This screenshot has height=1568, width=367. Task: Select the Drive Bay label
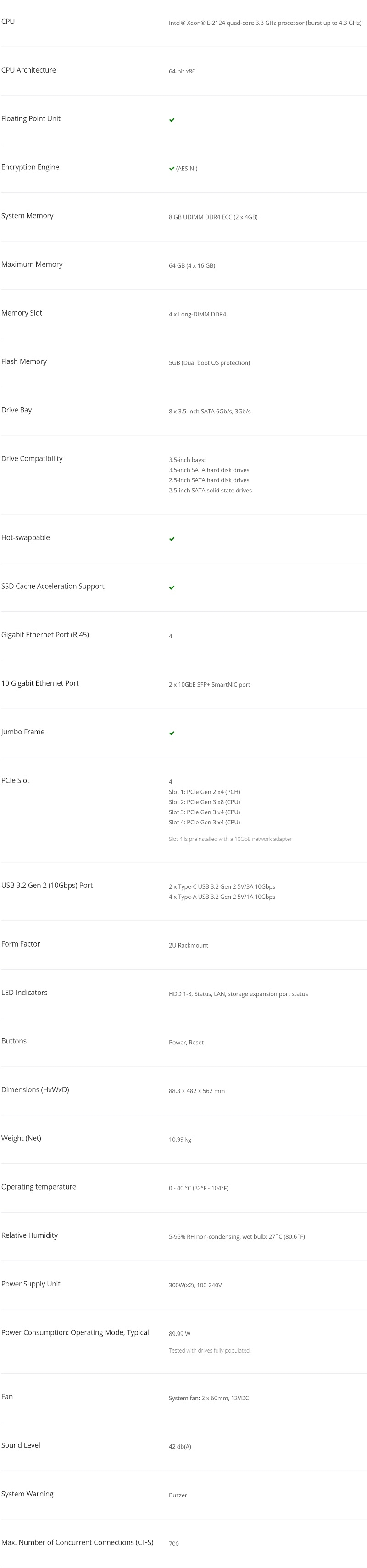point(17,410)
